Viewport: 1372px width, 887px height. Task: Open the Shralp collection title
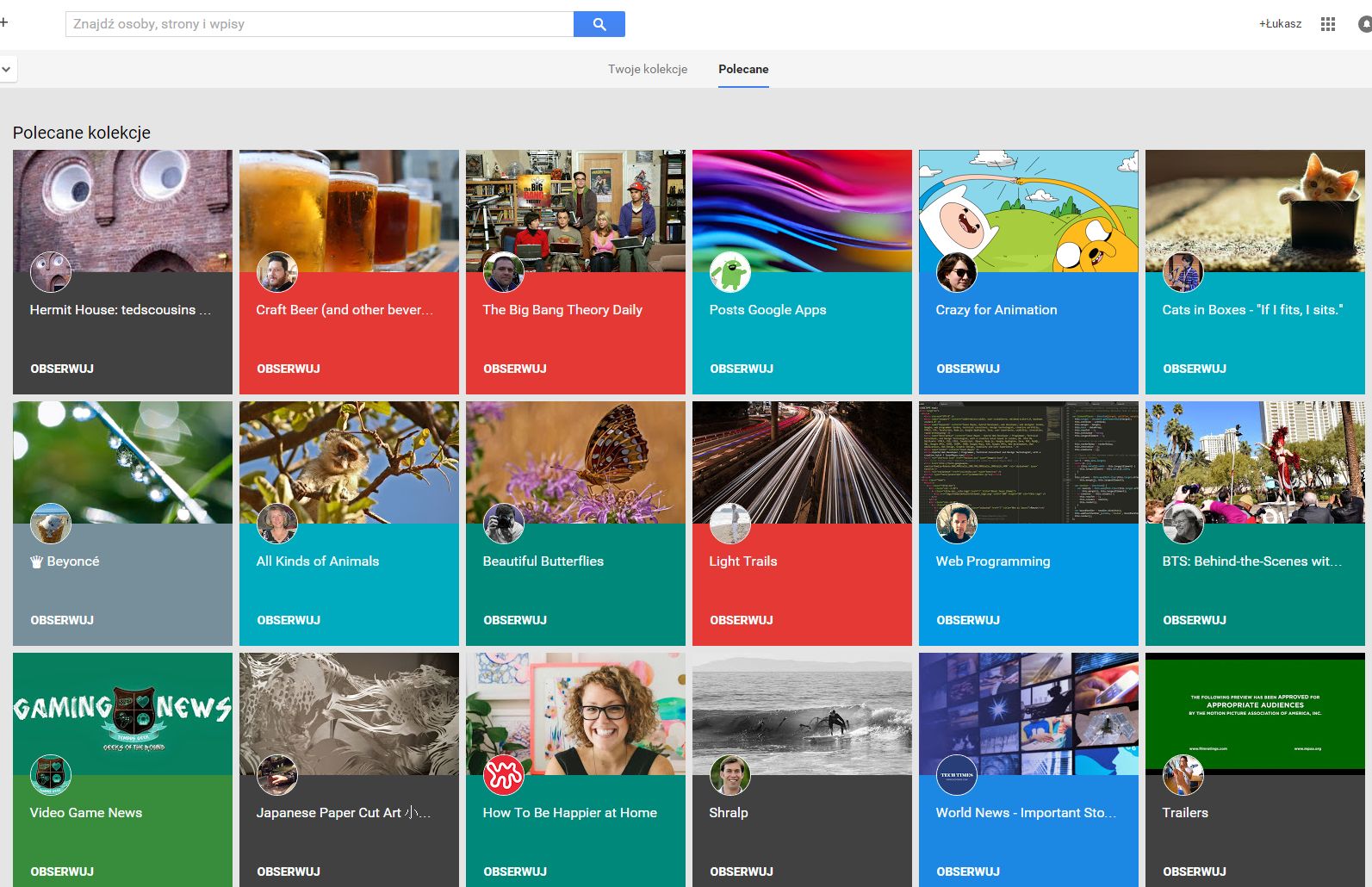click(x=729, y=813)
